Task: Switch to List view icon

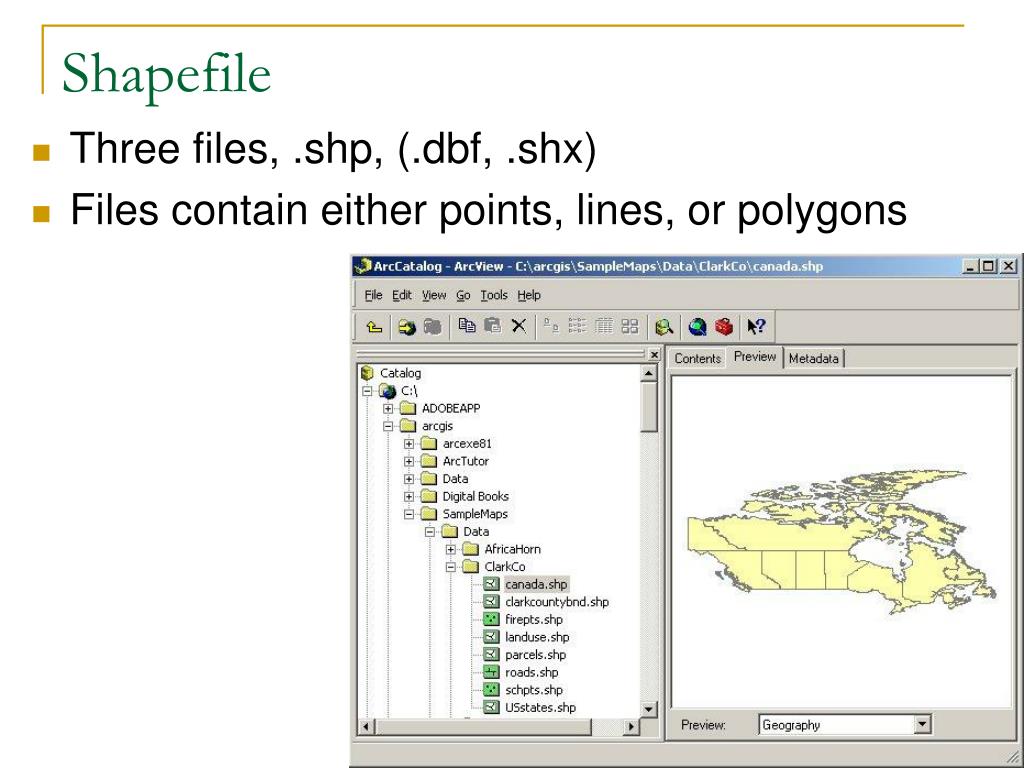Action: click(577, 326)
